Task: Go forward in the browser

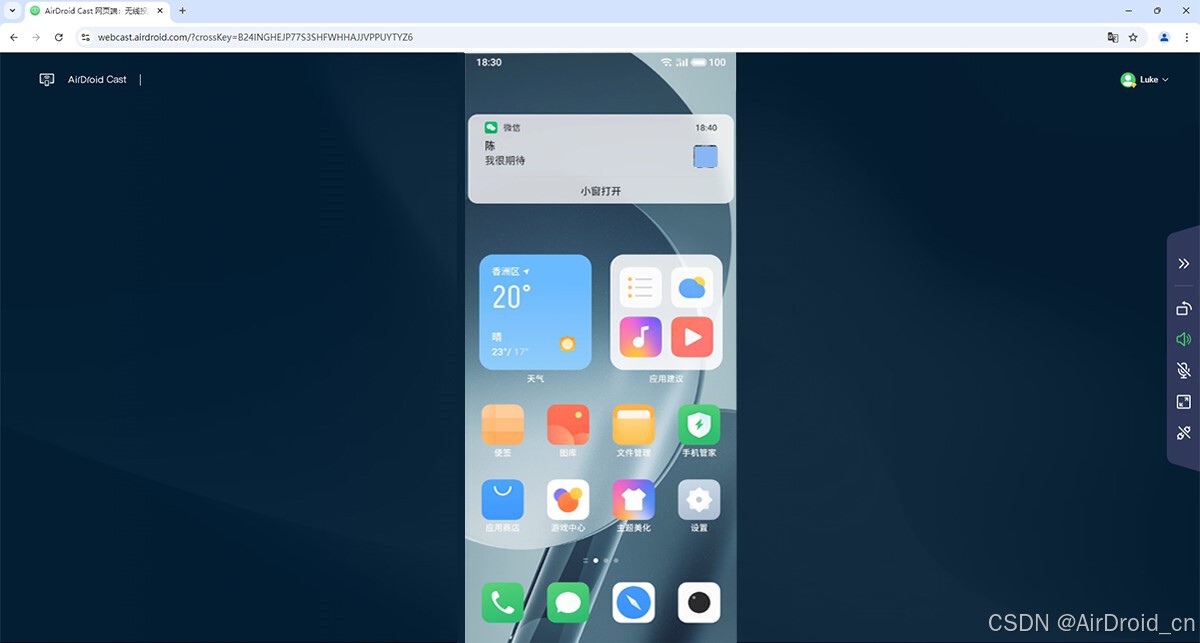Action: (x=36, y=37)
